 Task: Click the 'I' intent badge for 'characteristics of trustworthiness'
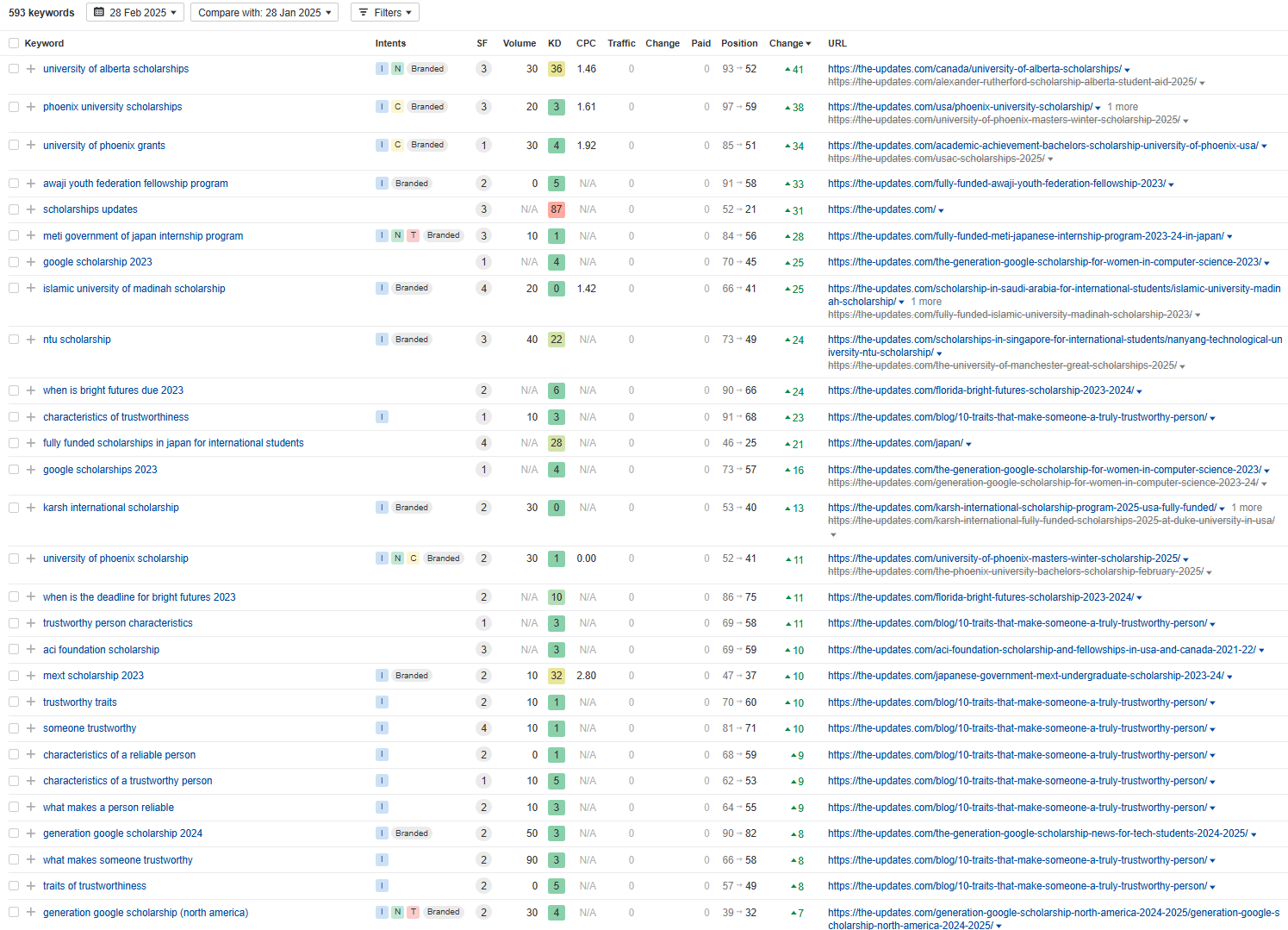click(x=382, y=417)
